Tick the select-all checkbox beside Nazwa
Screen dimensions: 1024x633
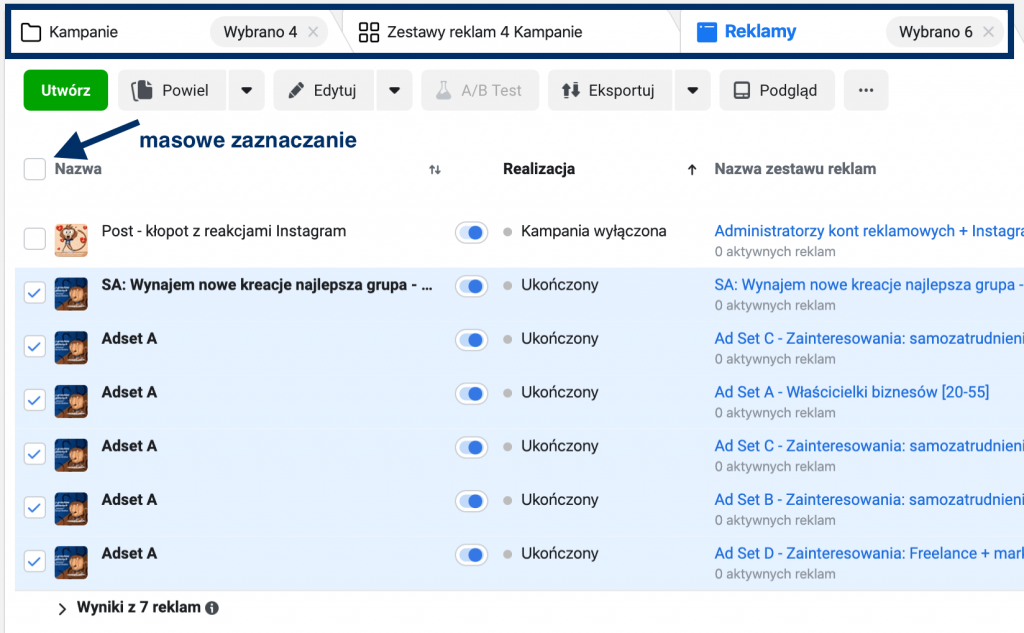pos(35,169)
